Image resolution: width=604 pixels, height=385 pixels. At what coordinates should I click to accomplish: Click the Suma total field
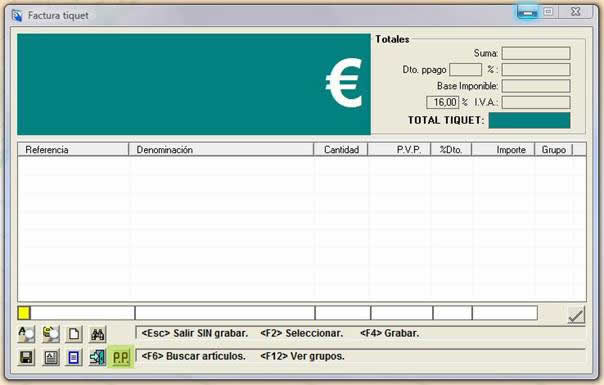click(536, 53)
